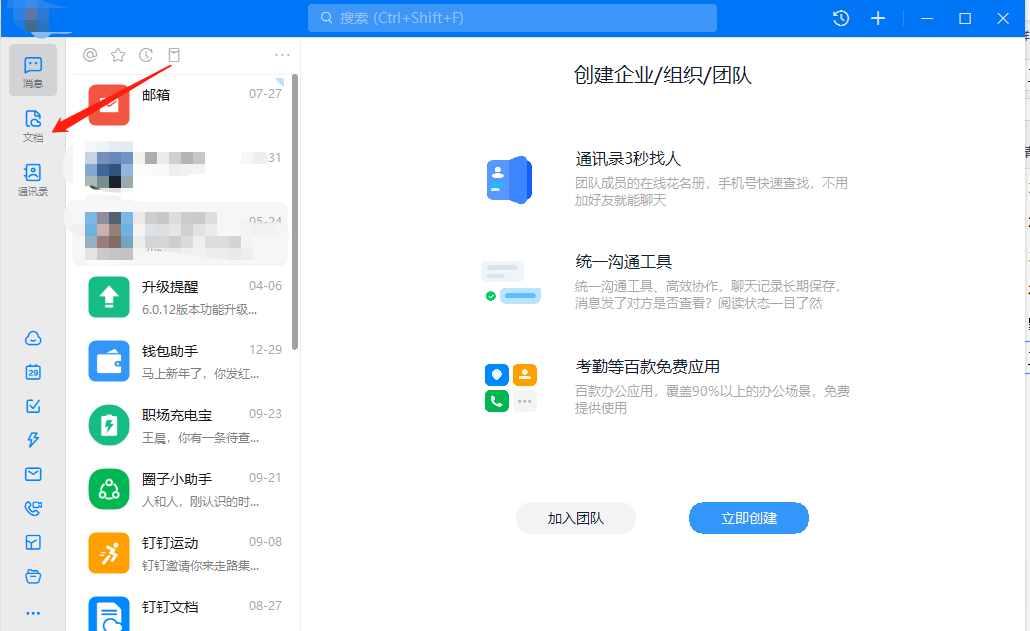Click the @ mentions filter icon

coord(90,55)
